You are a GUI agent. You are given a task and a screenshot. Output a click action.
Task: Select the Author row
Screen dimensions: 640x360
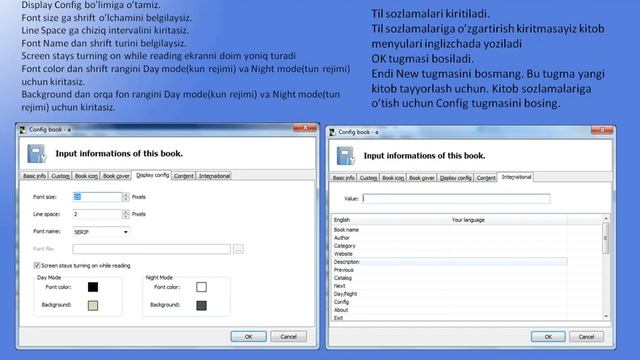(450, 238)
